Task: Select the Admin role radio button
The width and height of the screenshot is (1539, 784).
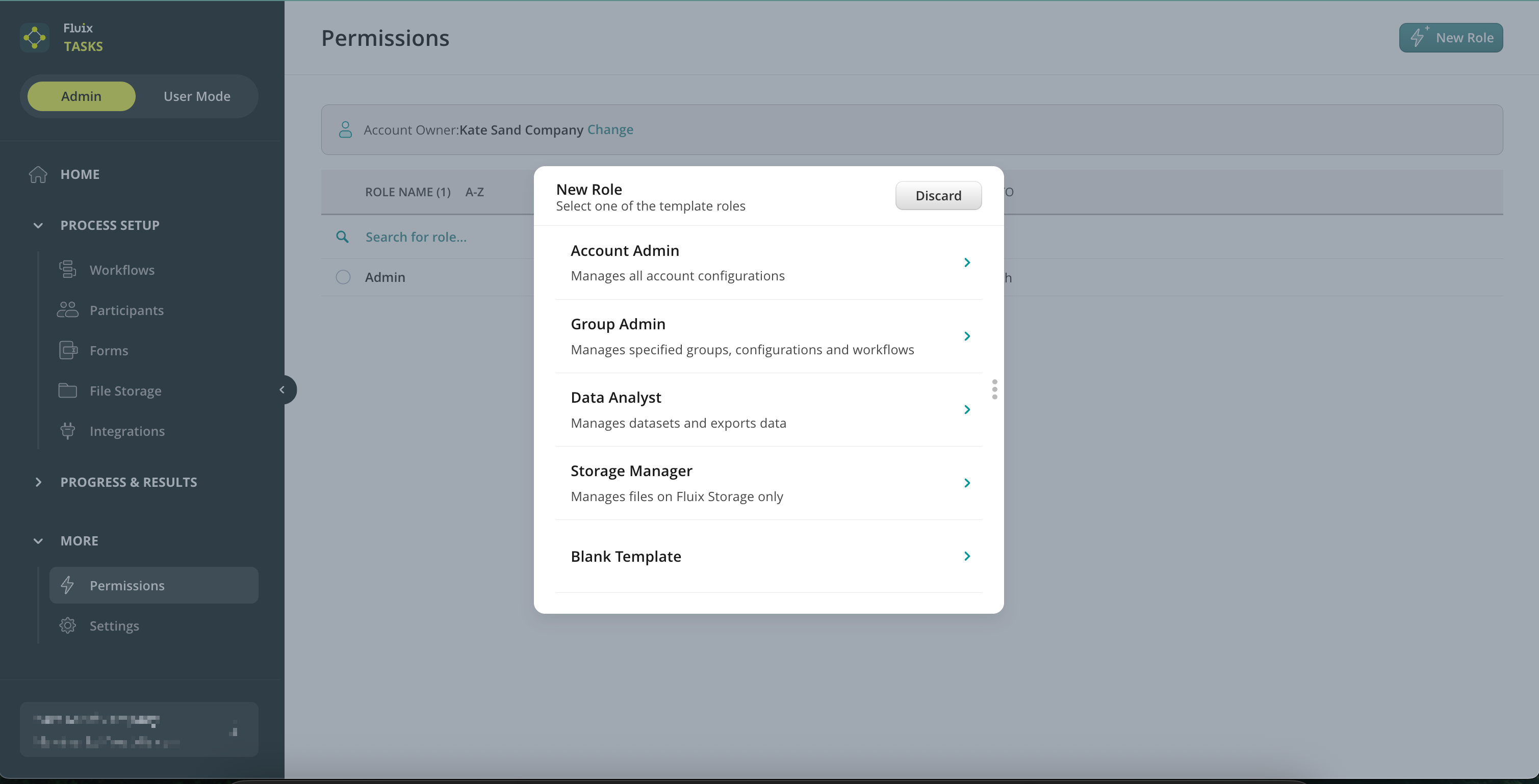Action: click(x=343, y=277)
